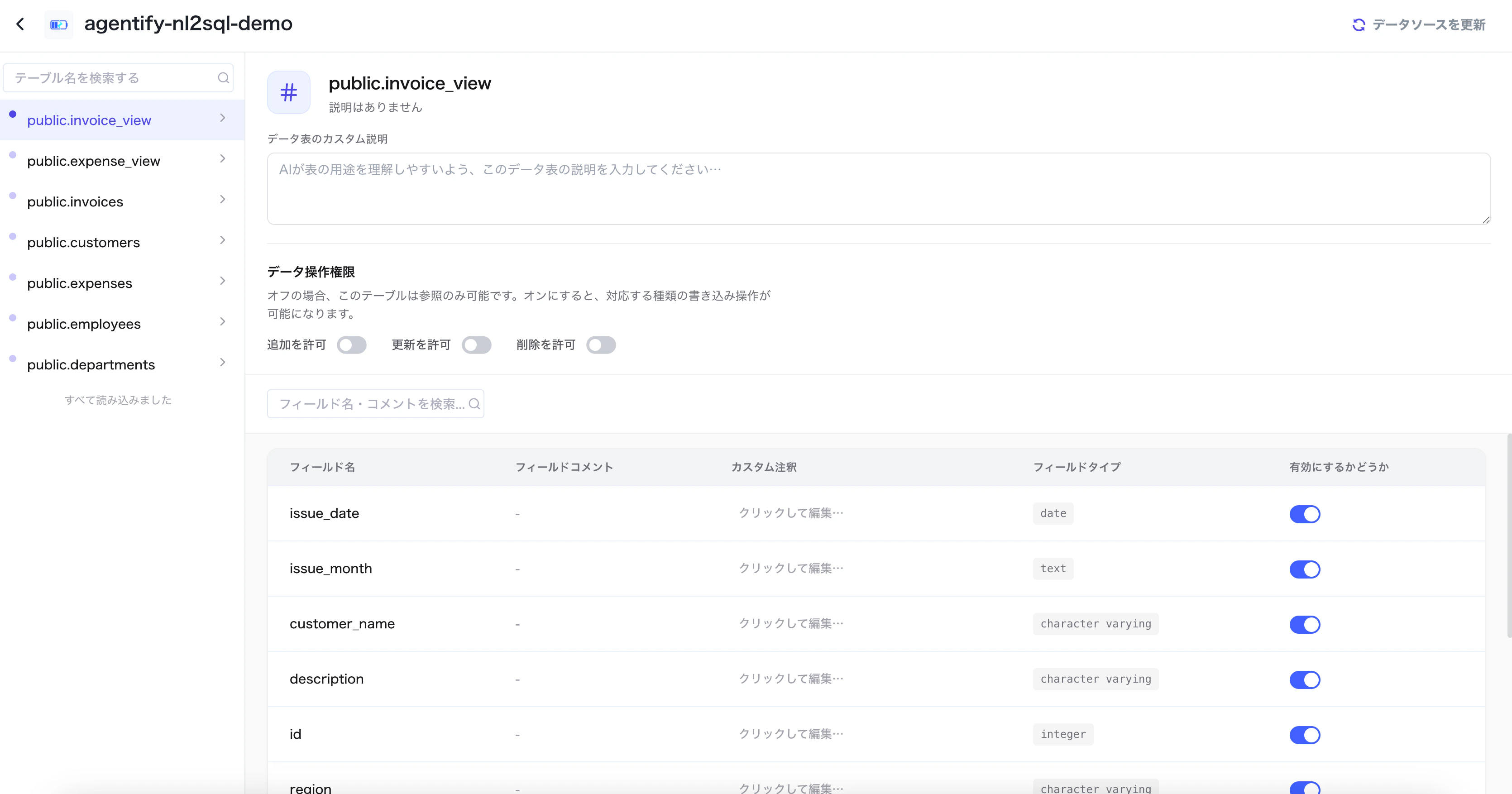Focus the フィールド名・コメントを検索 search field

click(375, 404)
